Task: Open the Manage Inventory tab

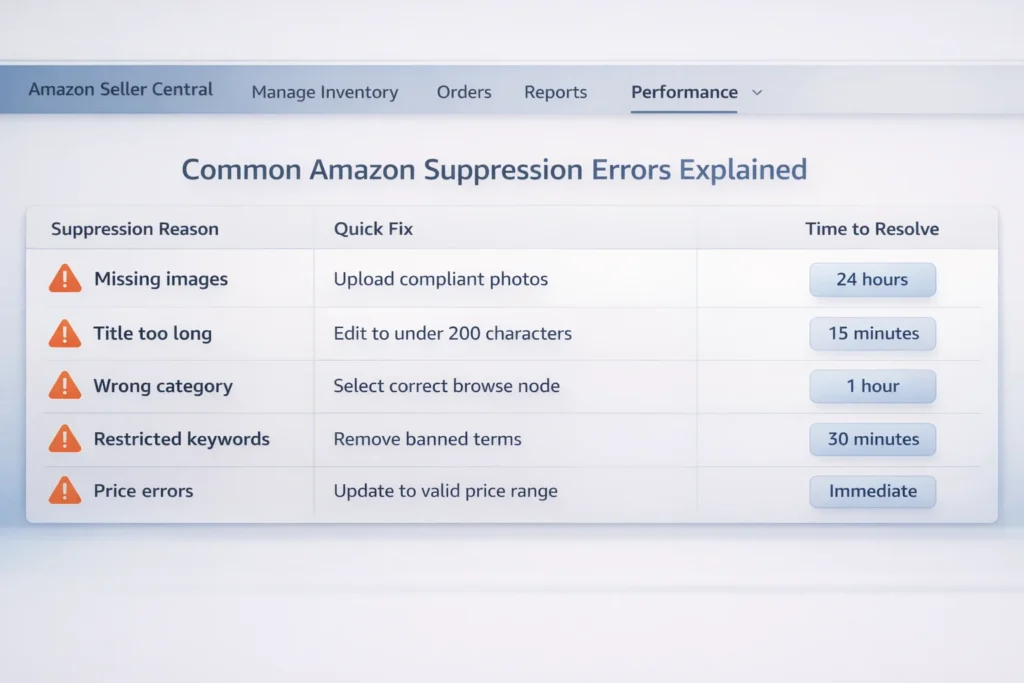Action: point(324,92)
